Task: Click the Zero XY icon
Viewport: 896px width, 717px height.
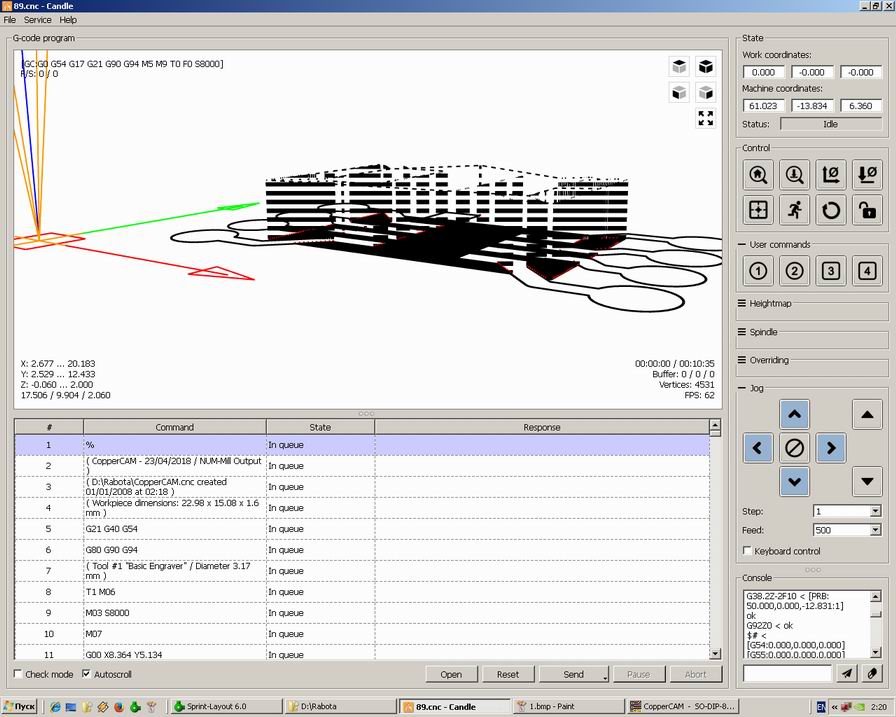Action: 831,174
